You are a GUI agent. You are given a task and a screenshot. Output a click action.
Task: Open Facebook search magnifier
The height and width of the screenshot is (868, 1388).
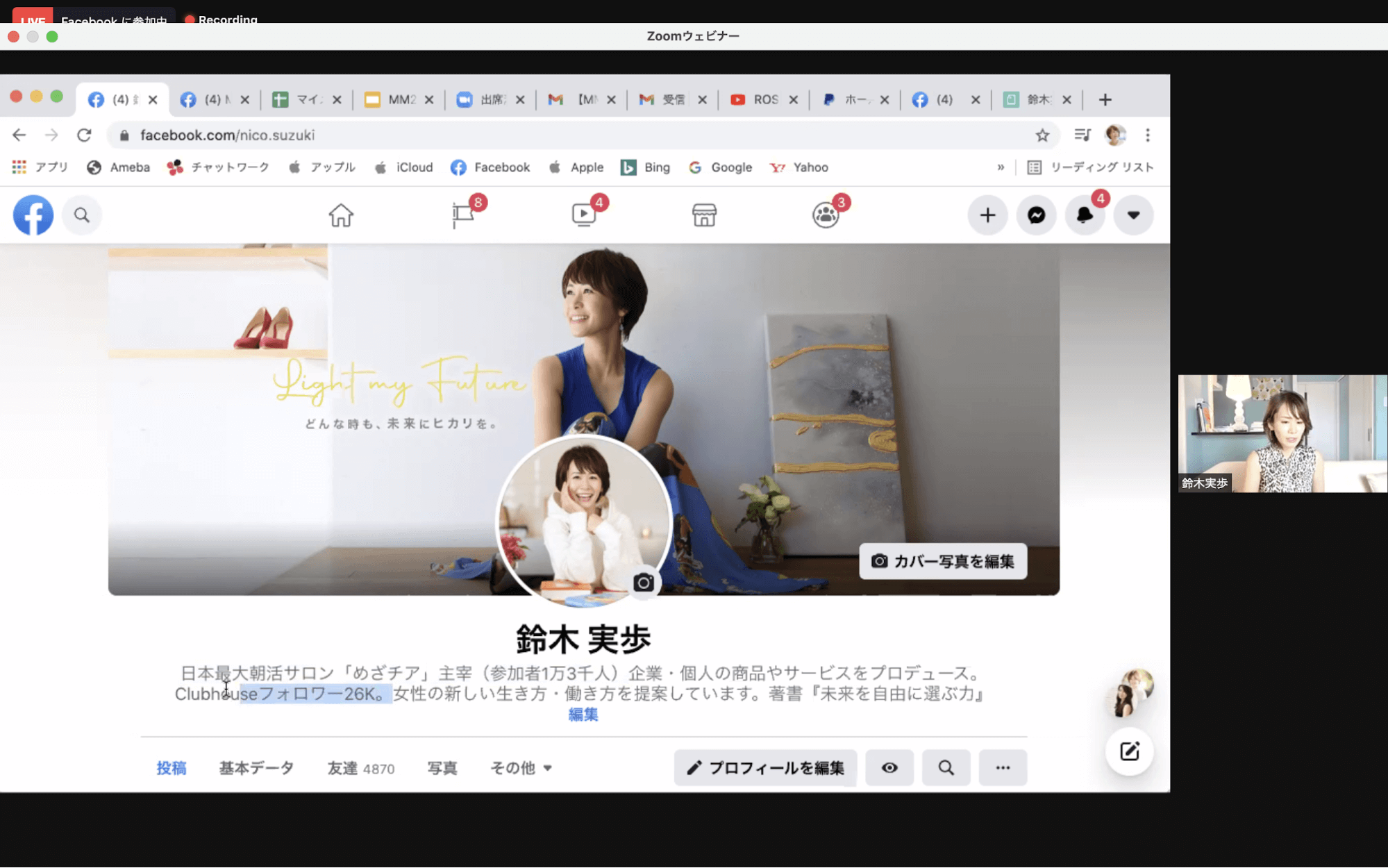(82, 215)
